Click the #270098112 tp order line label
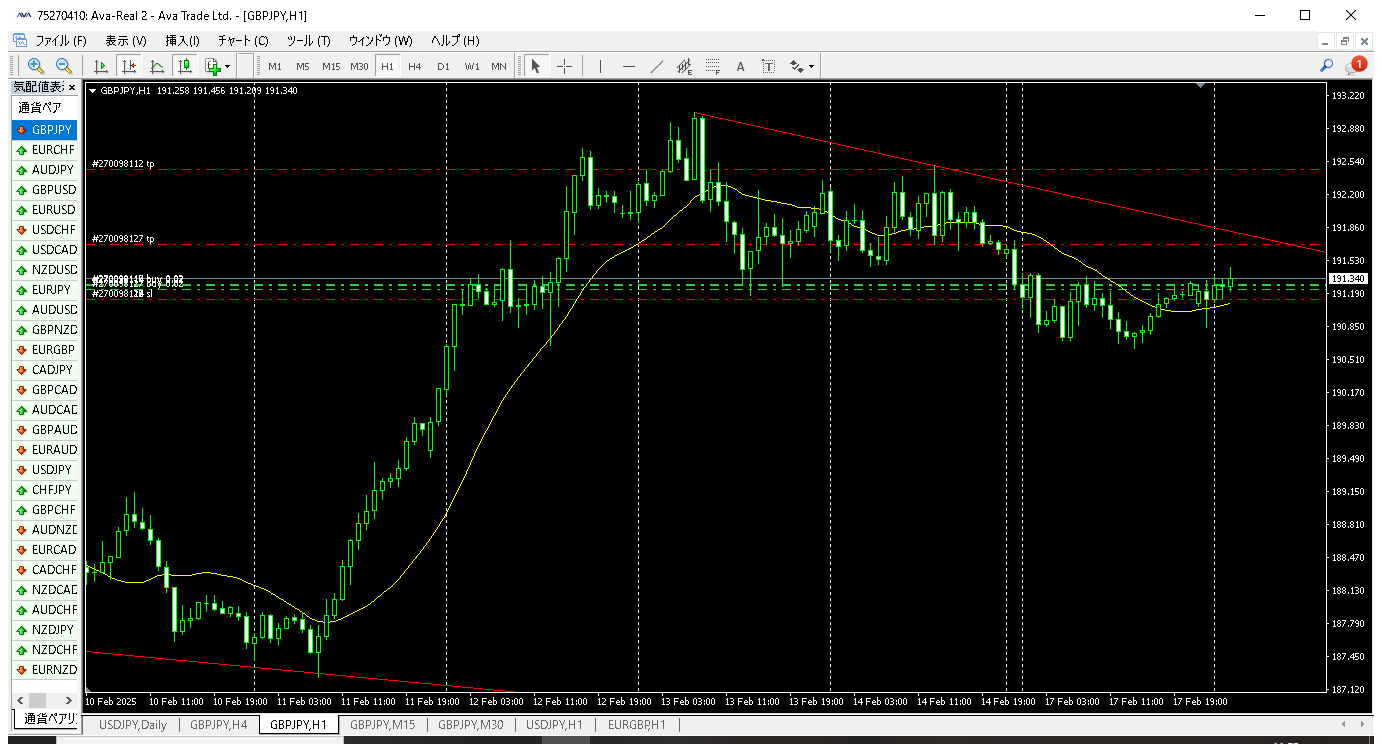This screenshot has width=1382, height=744. 123,163
